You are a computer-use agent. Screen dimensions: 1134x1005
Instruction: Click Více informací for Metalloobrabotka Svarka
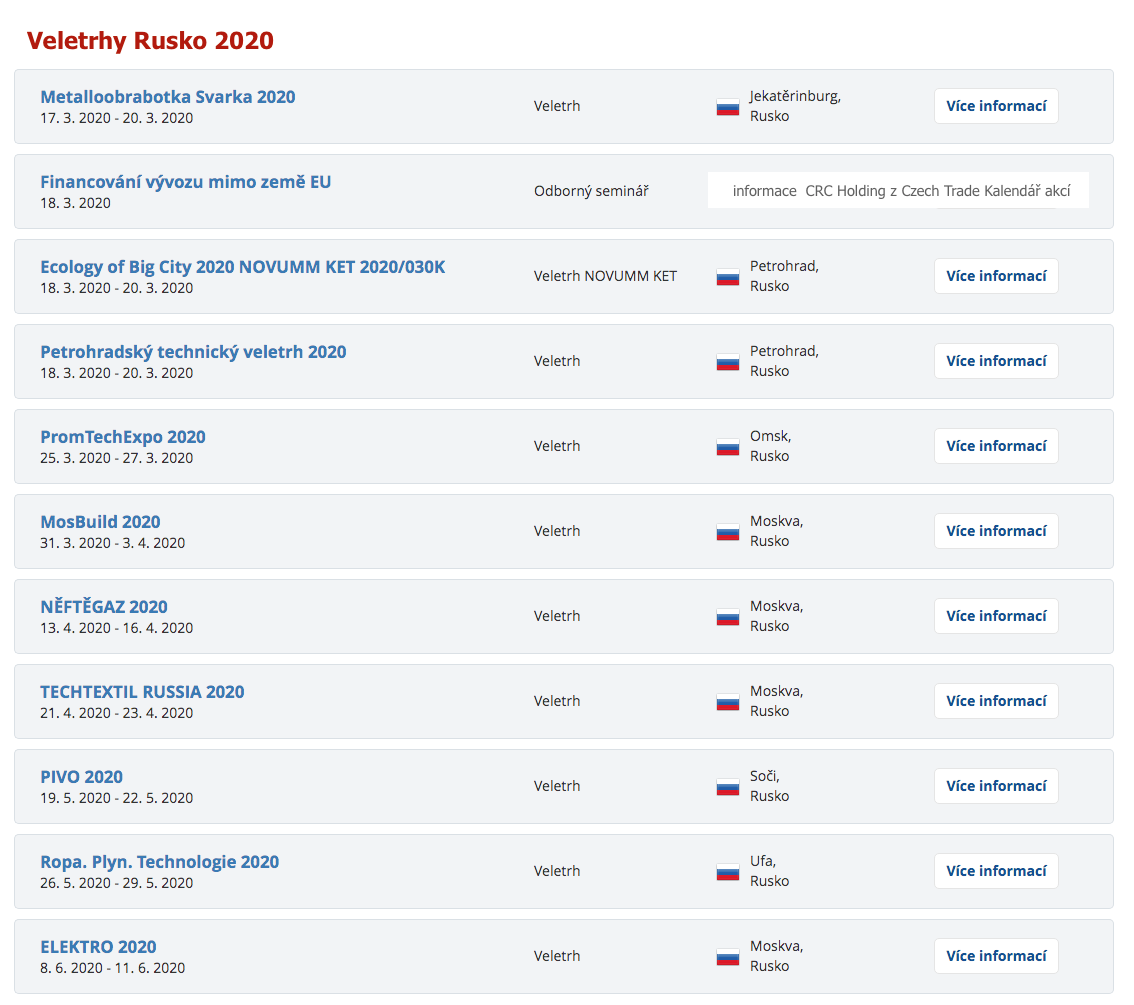coord(996,106)
